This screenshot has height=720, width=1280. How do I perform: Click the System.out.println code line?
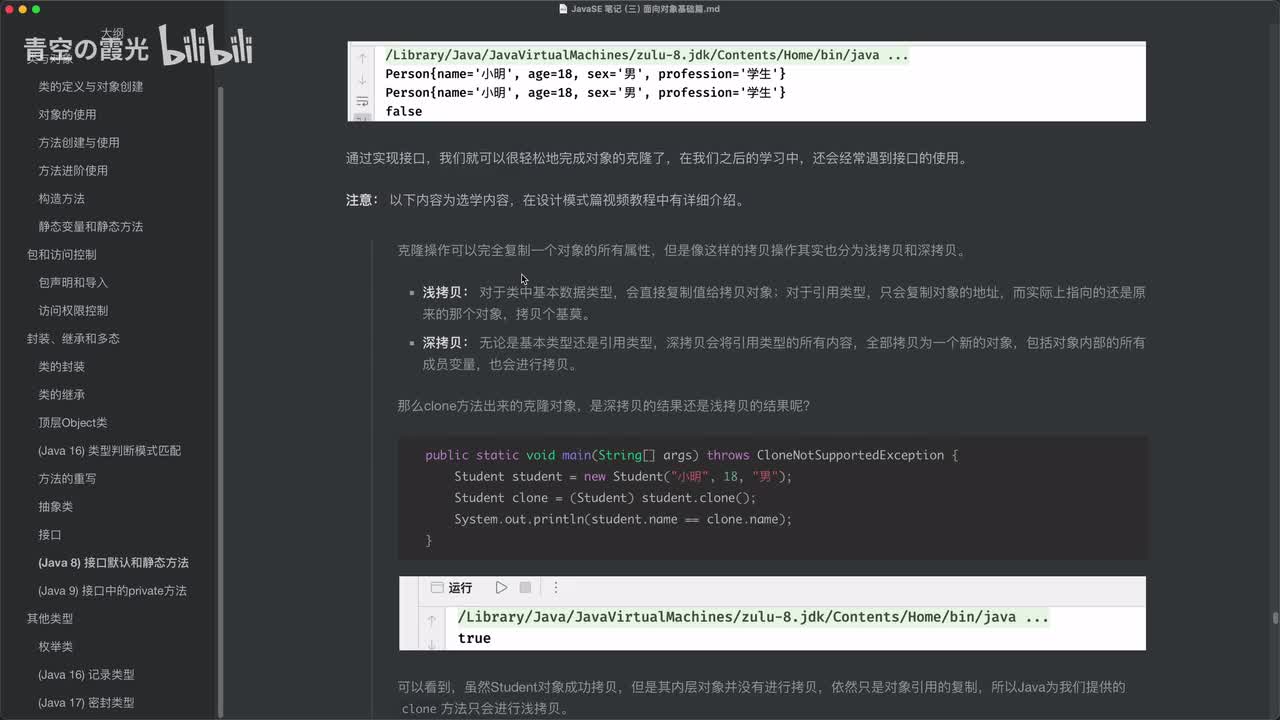tap(622, 519)
